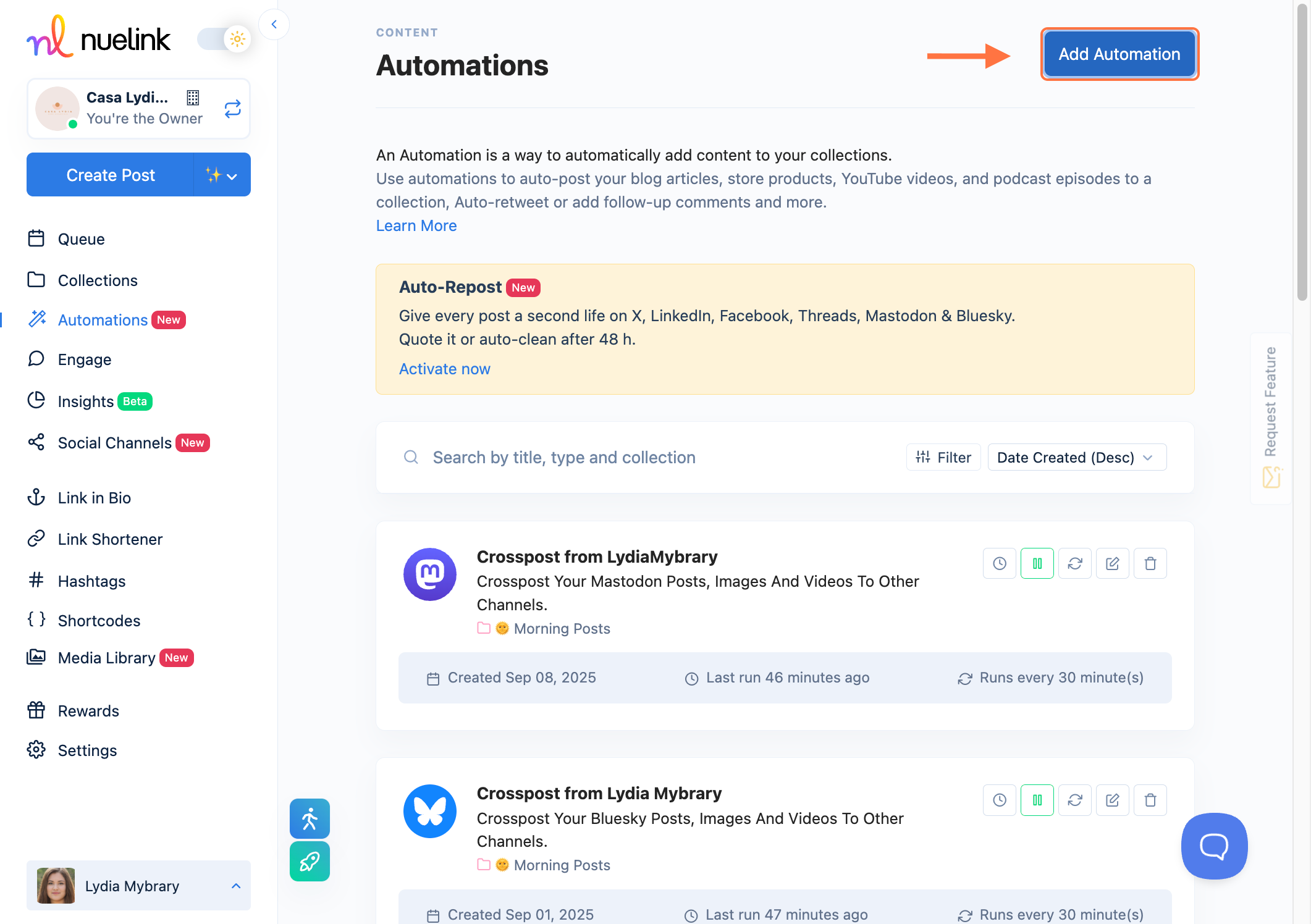
Task: Click the switch workspace arrows icon
Action: 232,109
